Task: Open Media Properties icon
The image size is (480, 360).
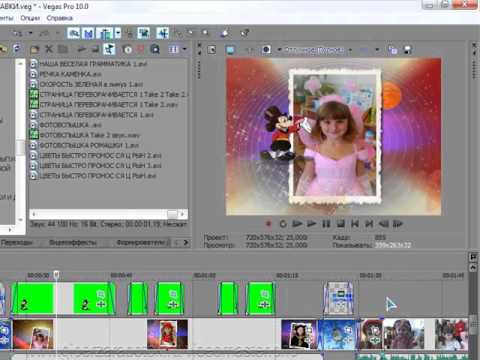Action: [62, 49]
